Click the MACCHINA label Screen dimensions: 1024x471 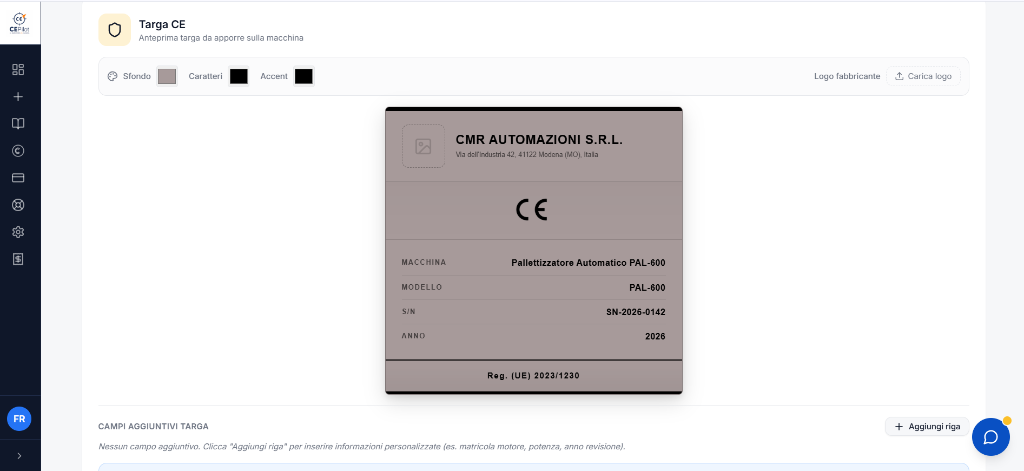coord(424,263)
